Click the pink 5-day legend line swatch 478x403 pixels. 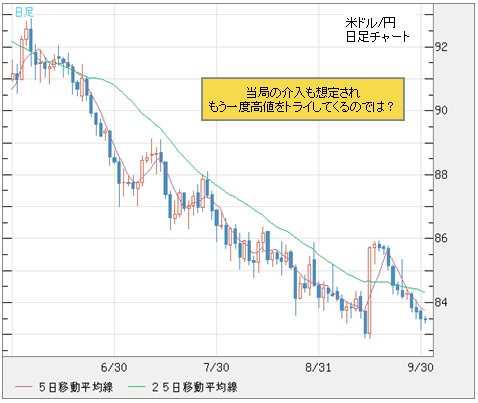(23, 387)
